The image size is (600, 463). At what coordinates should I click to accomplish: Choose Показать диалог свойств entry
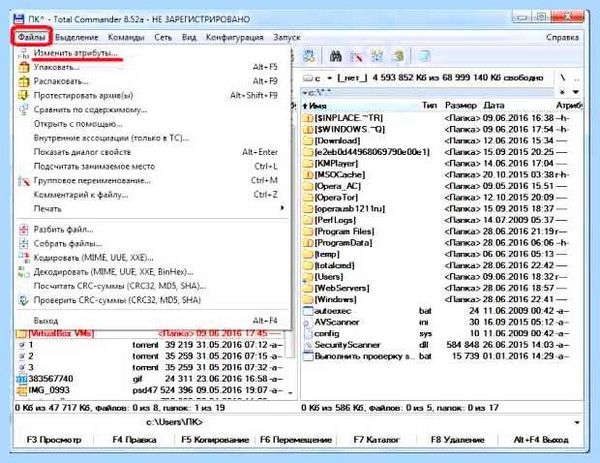pyautogui.click(x=153, y=152)
